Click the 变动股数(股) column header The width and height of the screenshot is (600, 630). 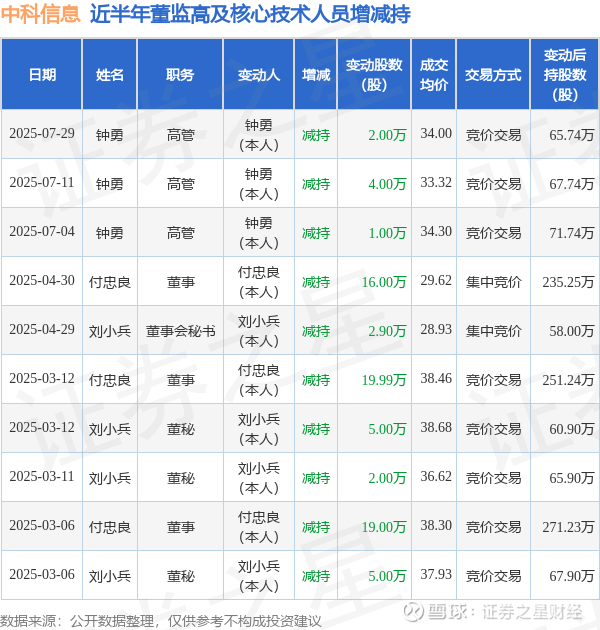click(x=374, y=75)
